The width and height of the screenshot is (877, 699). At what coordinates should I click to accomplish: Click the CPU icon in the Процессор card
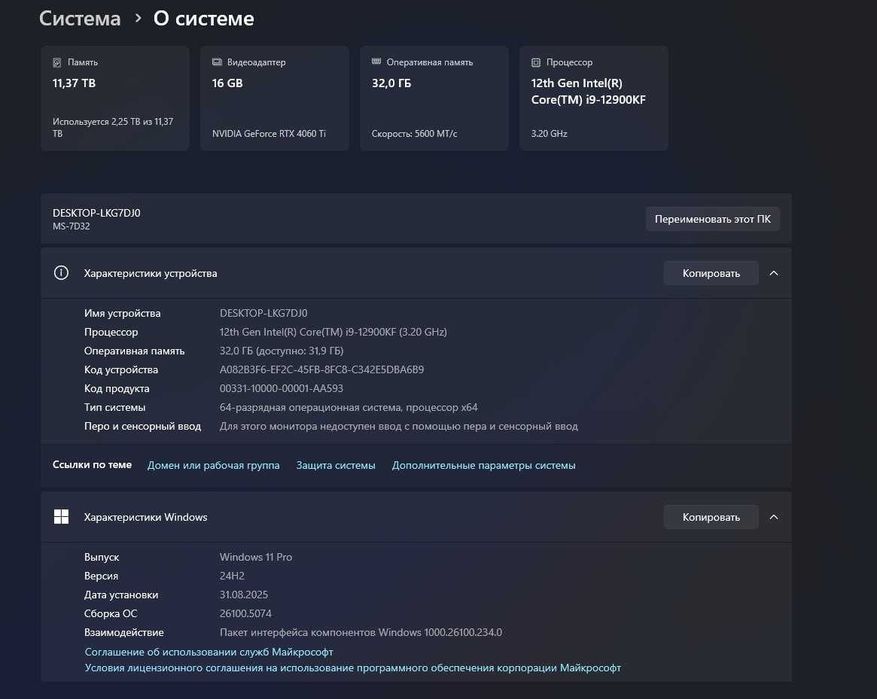pyautogui.click(x=536, y=63)
